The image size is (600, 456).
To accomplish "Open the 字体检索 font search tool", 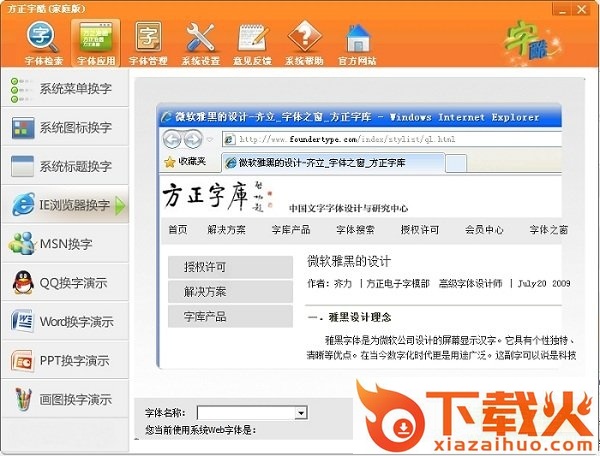I will [x=44, y=41].
